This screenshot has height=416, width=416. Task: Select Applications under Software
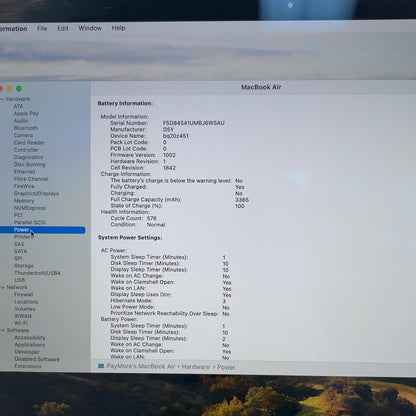point(30,345)
